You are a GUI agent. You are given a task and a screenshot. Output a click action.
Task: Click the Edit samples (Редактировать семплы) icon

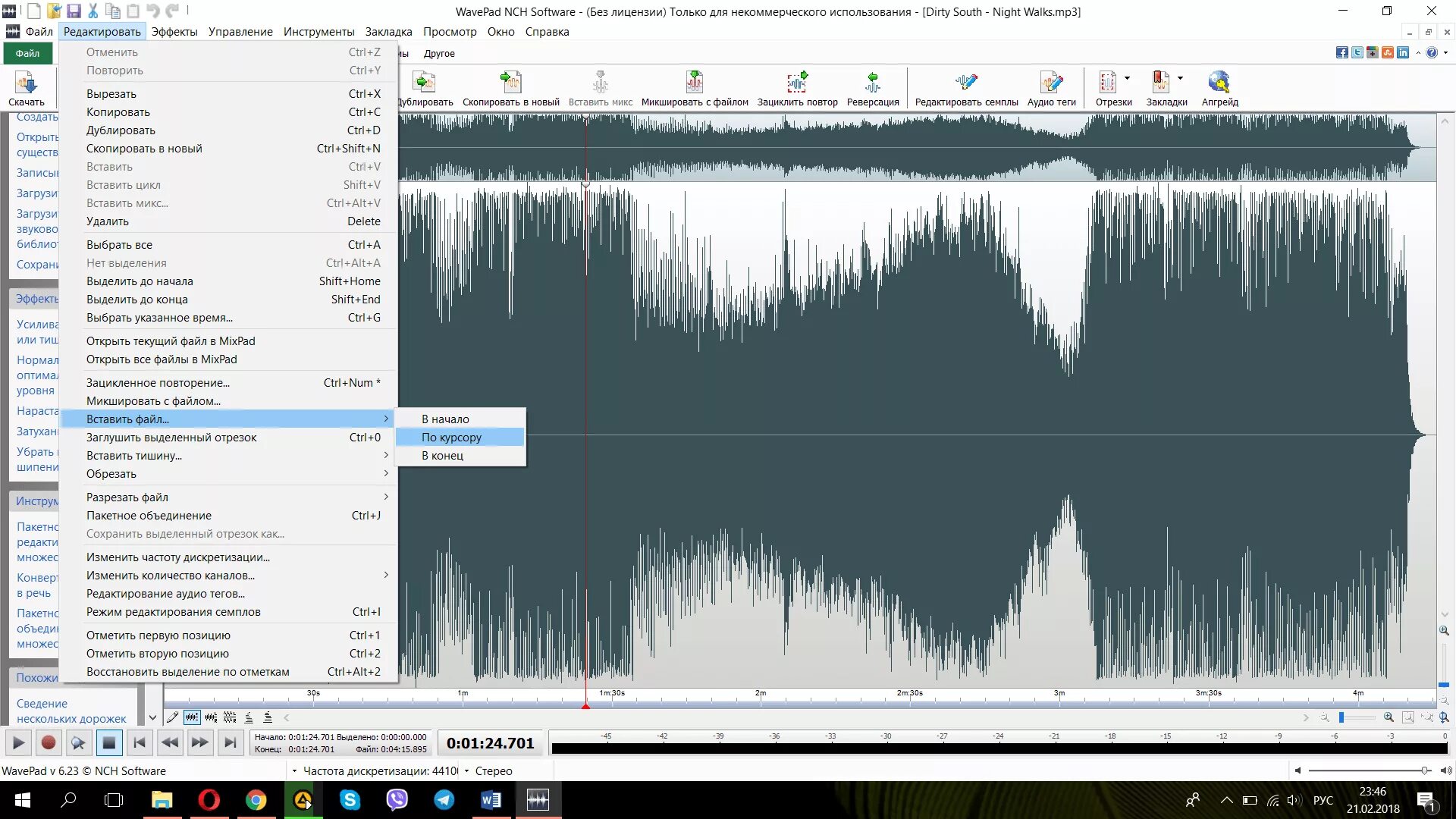point(966,83)
